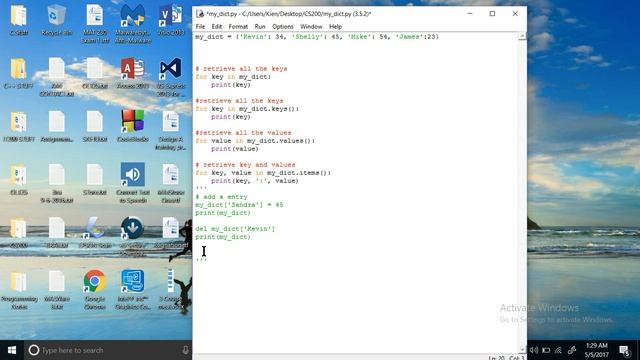This screenshot has height=360, width=640.
Task: Click the comment '# add a entry'
Action: click(x=221, y=197)
